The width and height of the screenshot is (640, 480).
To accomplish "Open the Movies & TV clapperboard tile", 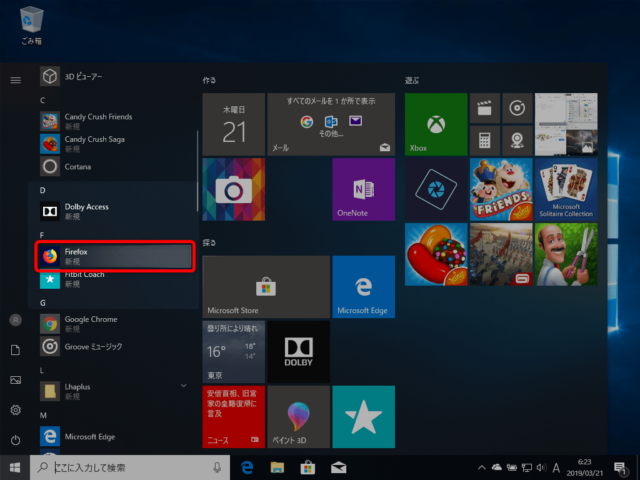I will click(485, 108).
